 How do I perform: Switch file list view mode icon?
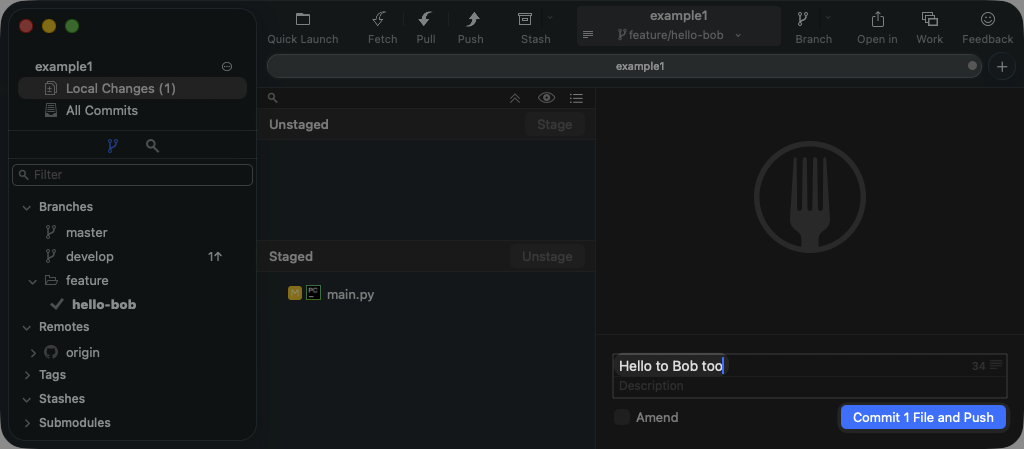tap(576, 98)
